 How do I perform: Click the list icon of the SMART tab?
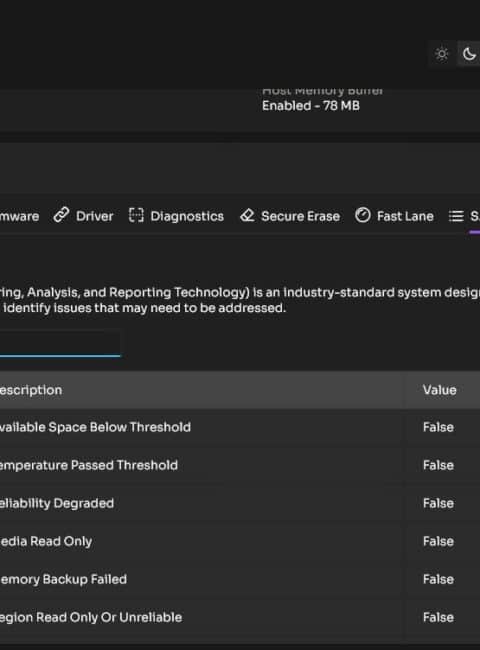point(456,216)
